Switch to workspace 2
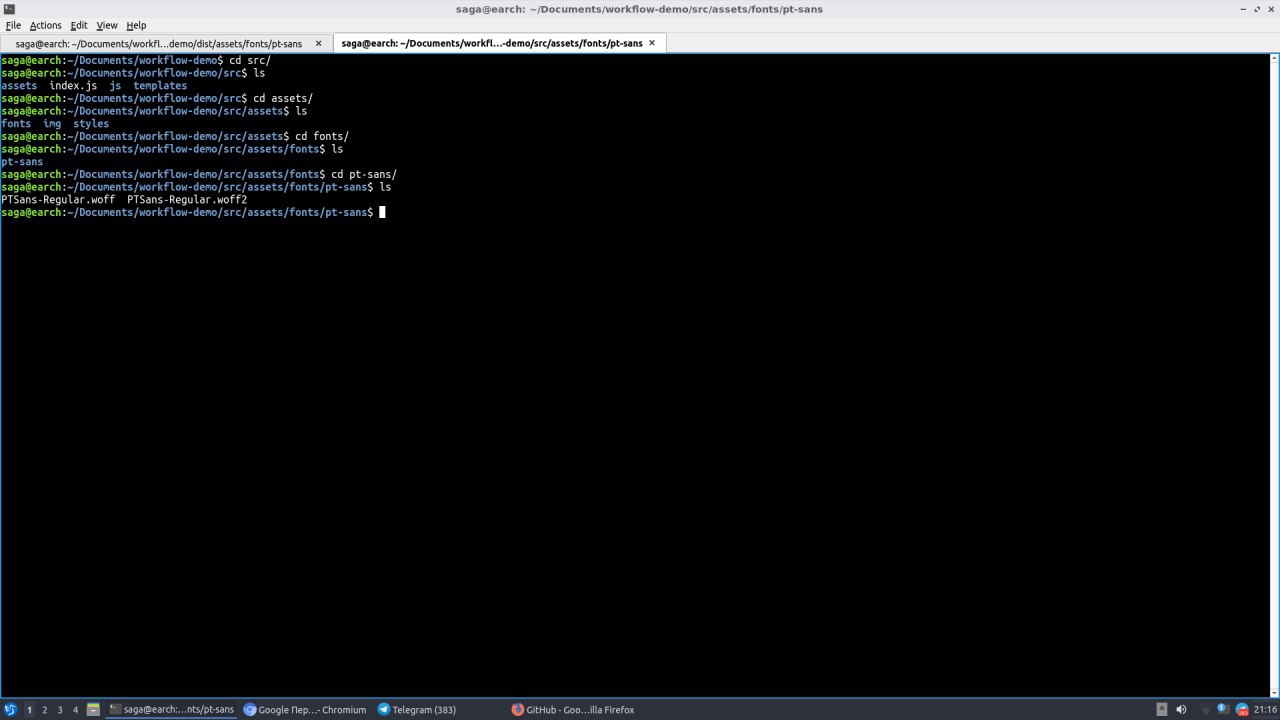 click(45, 710)
